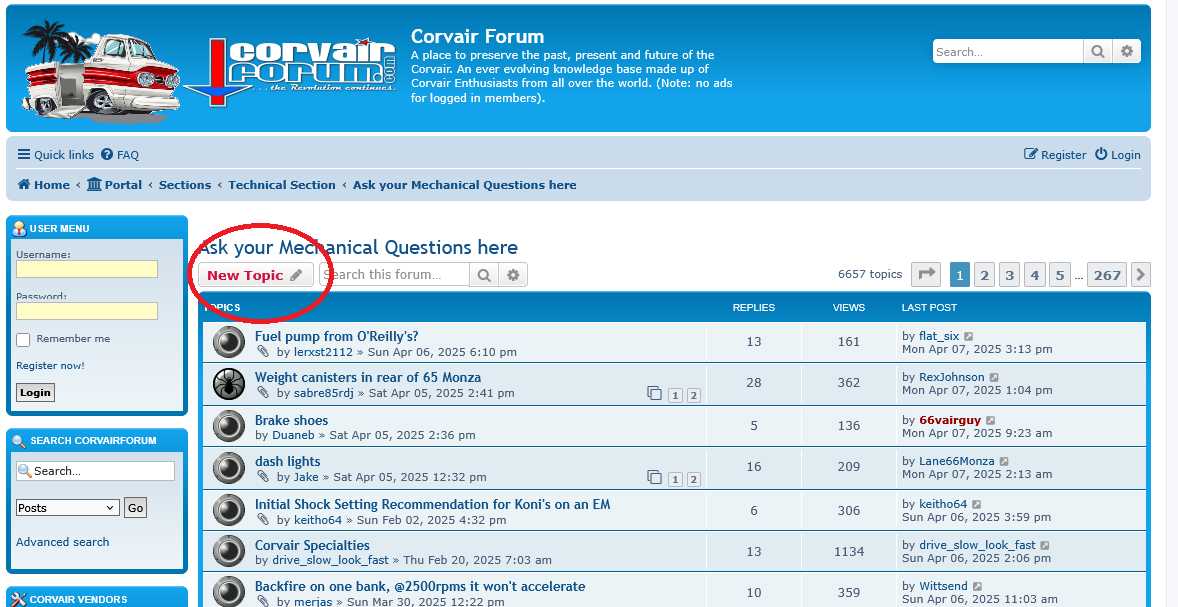
Task: Go to page 2 of topics
Action: click(x=984, y=275)
